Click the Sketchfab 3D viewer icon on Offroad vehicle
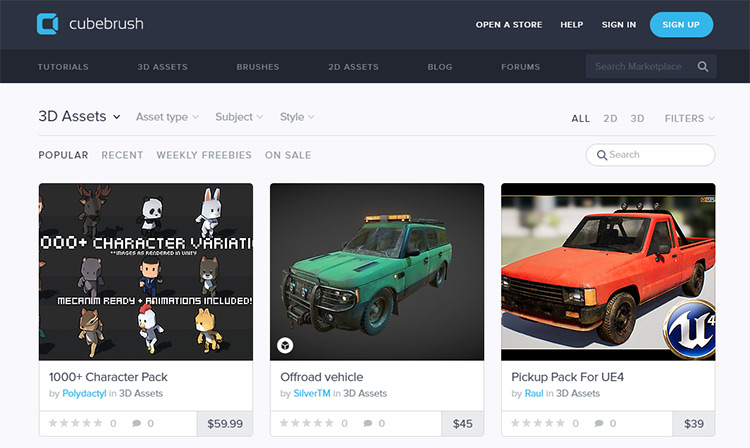Image resolution: width=750 pixels, height=448 pixels. [285, 345]
